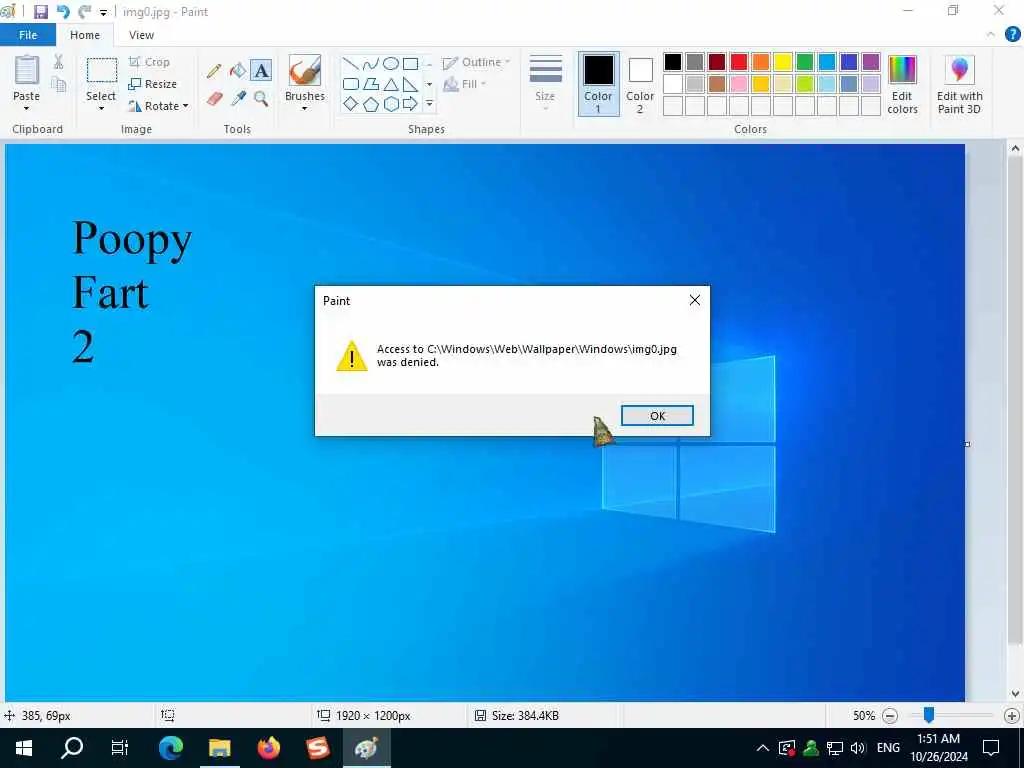Open the Size thickness dropdown
The height and width of the screenshot is (768, 1024).
tap(546, 85)
